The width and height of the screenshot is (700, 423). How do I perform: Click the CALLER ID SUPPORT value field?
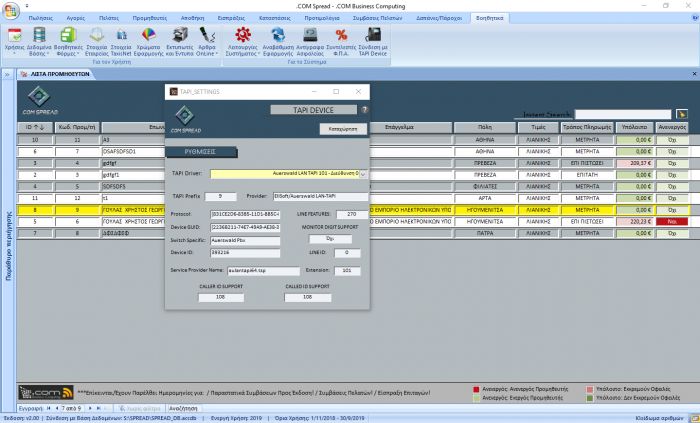click(221, 297)
